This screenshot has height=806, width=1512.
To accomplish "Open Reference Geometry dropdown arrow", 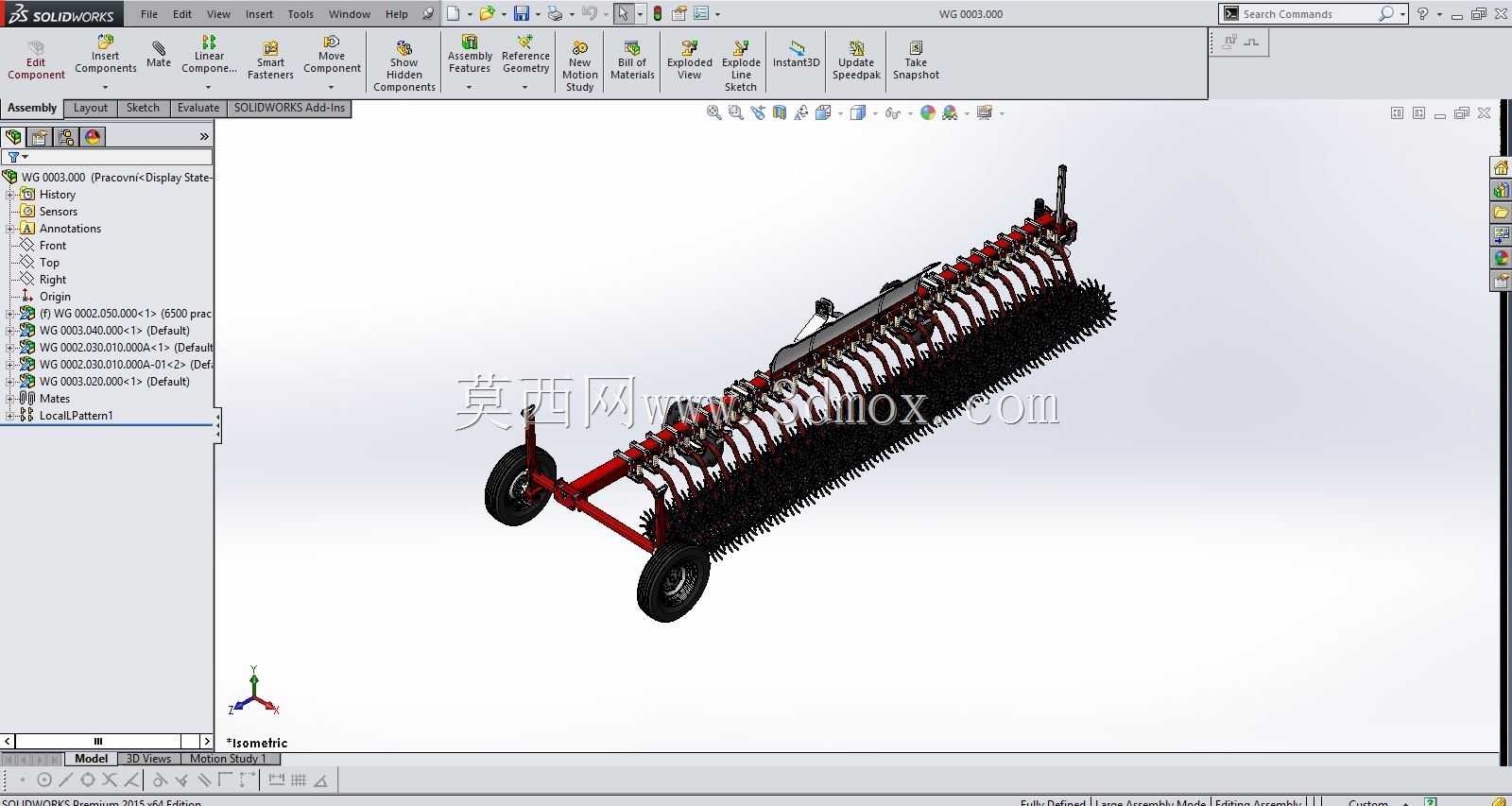I will [x=525, y=88].
